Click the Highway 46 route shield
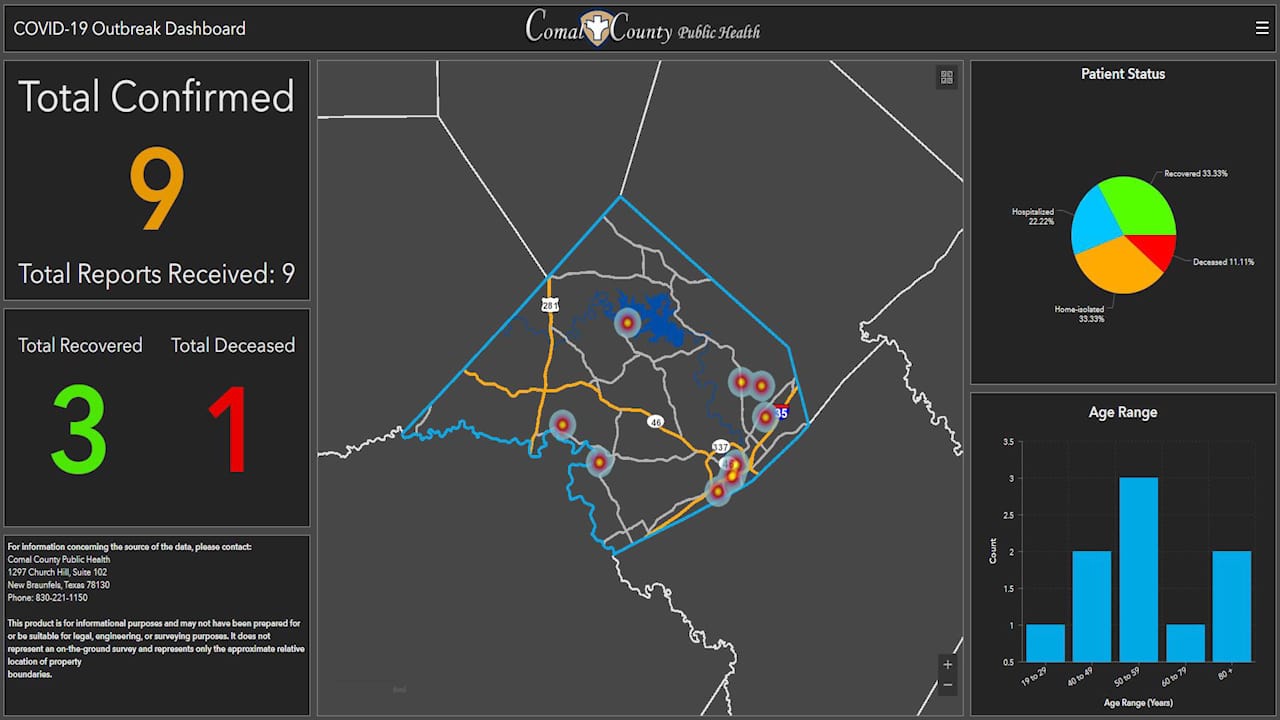 point(655,421)
